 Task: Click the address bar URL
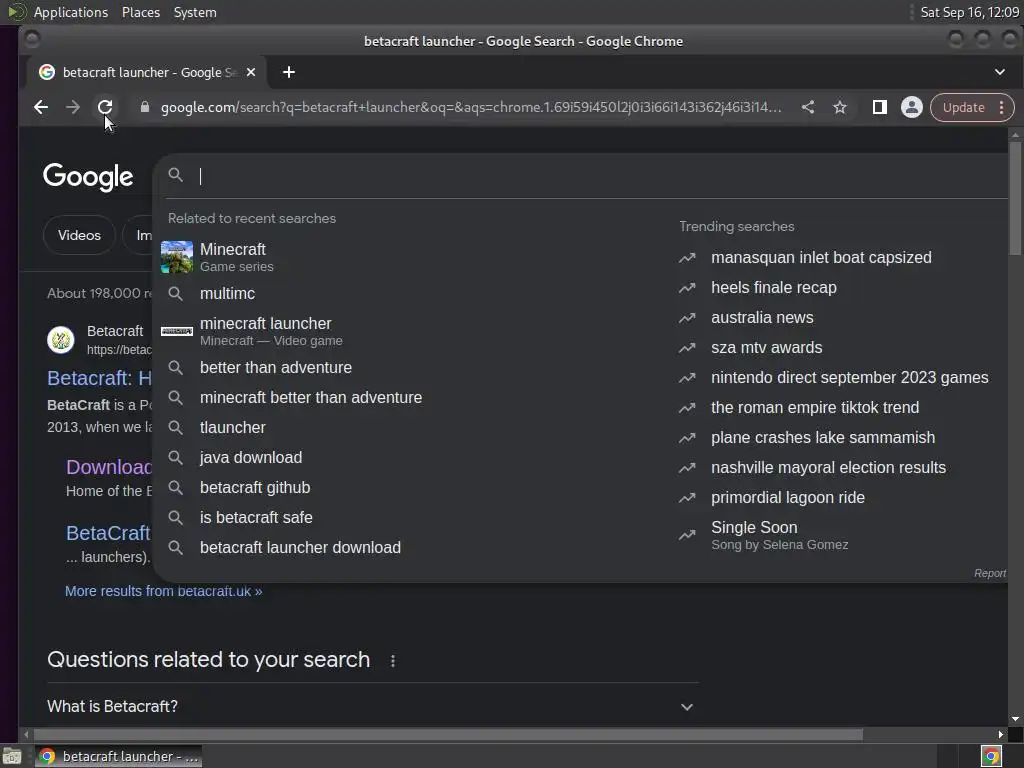[x=471, y=107]
